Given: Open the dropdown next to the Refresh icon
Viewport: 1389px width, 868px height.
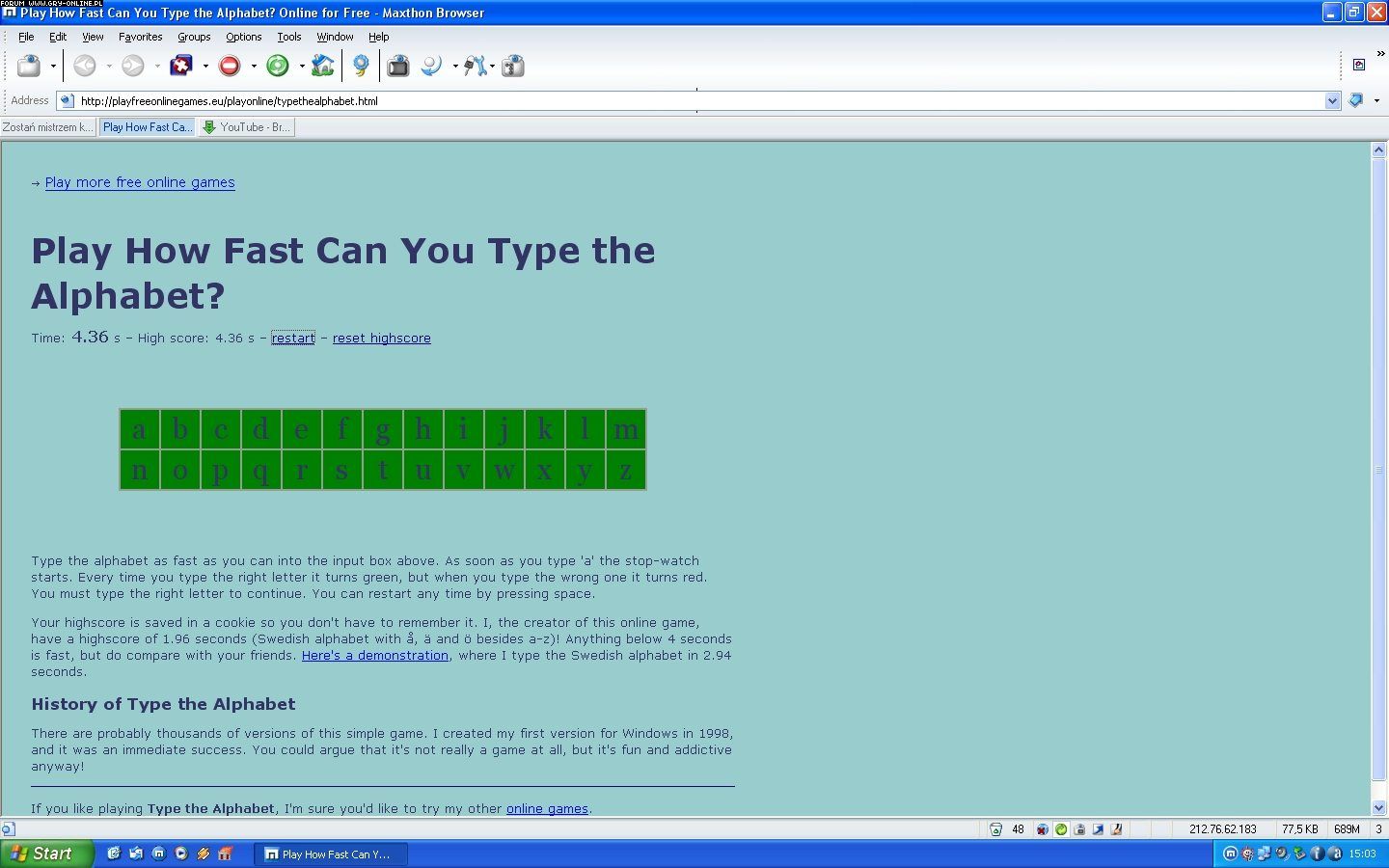Looking at the screenshot, I should [302, 67].
